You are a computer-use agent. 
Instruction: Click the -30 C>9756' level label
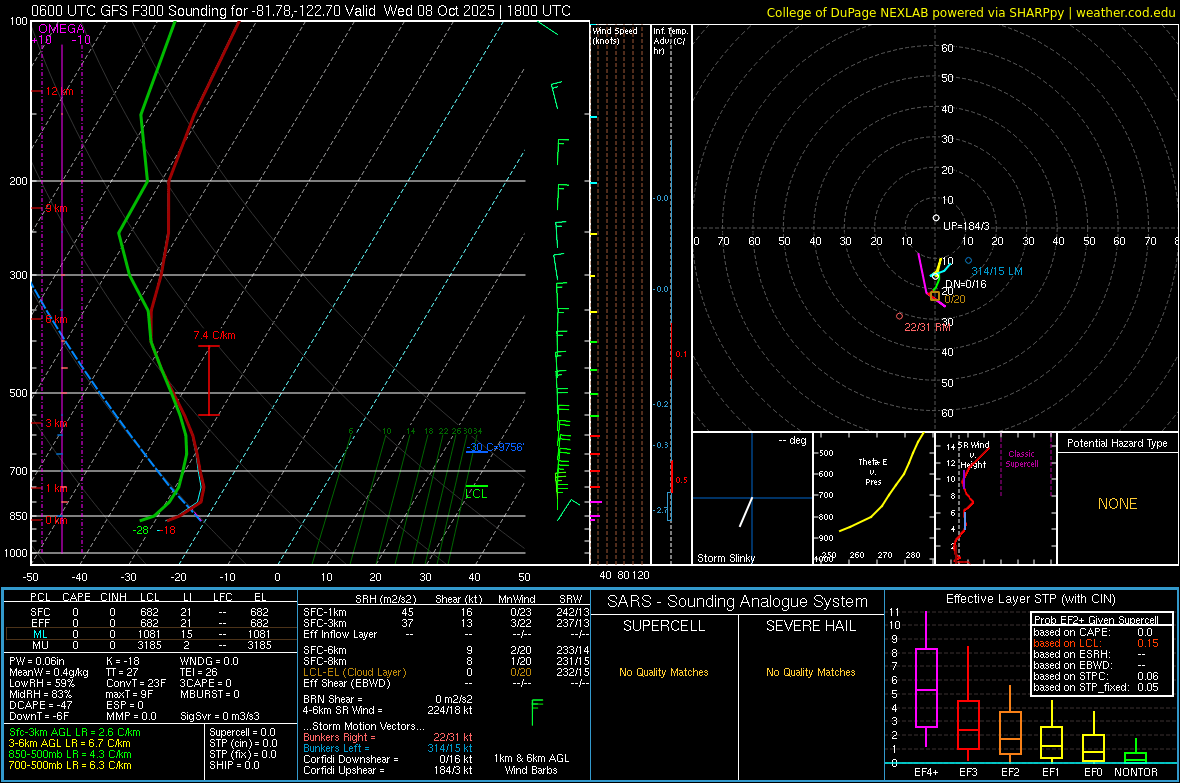495,447
